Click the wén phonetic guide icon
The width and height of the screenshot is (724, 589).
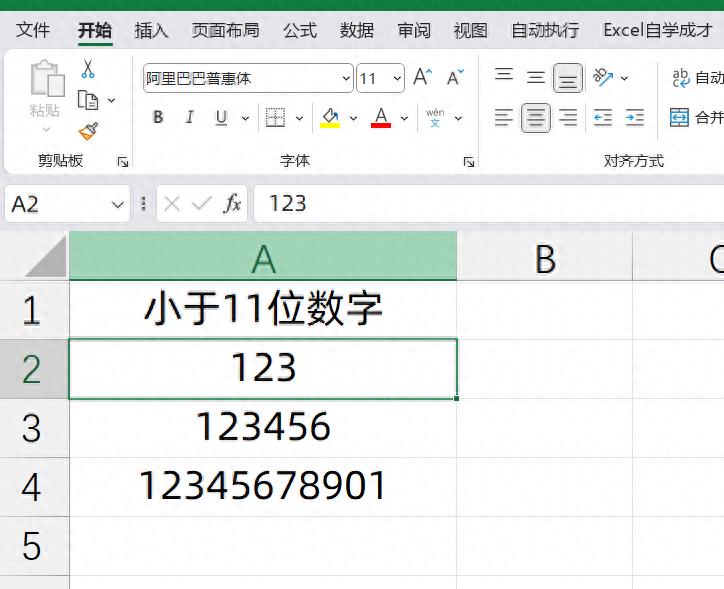point(435,118)
